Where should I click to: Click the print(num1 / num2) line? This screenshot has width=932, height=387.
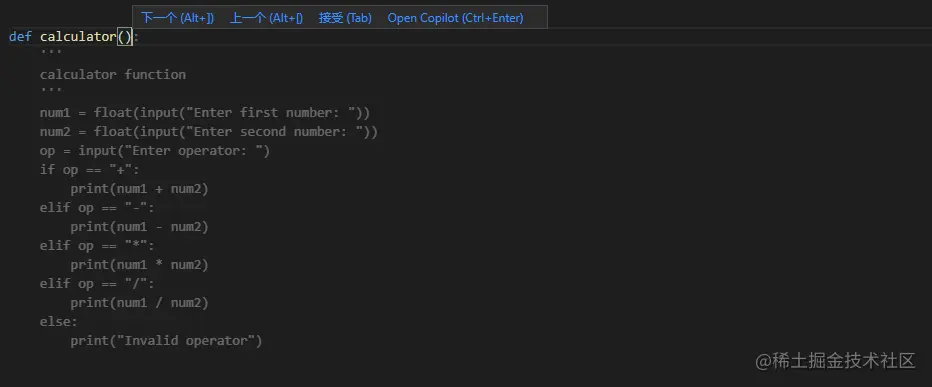point(139,303)
